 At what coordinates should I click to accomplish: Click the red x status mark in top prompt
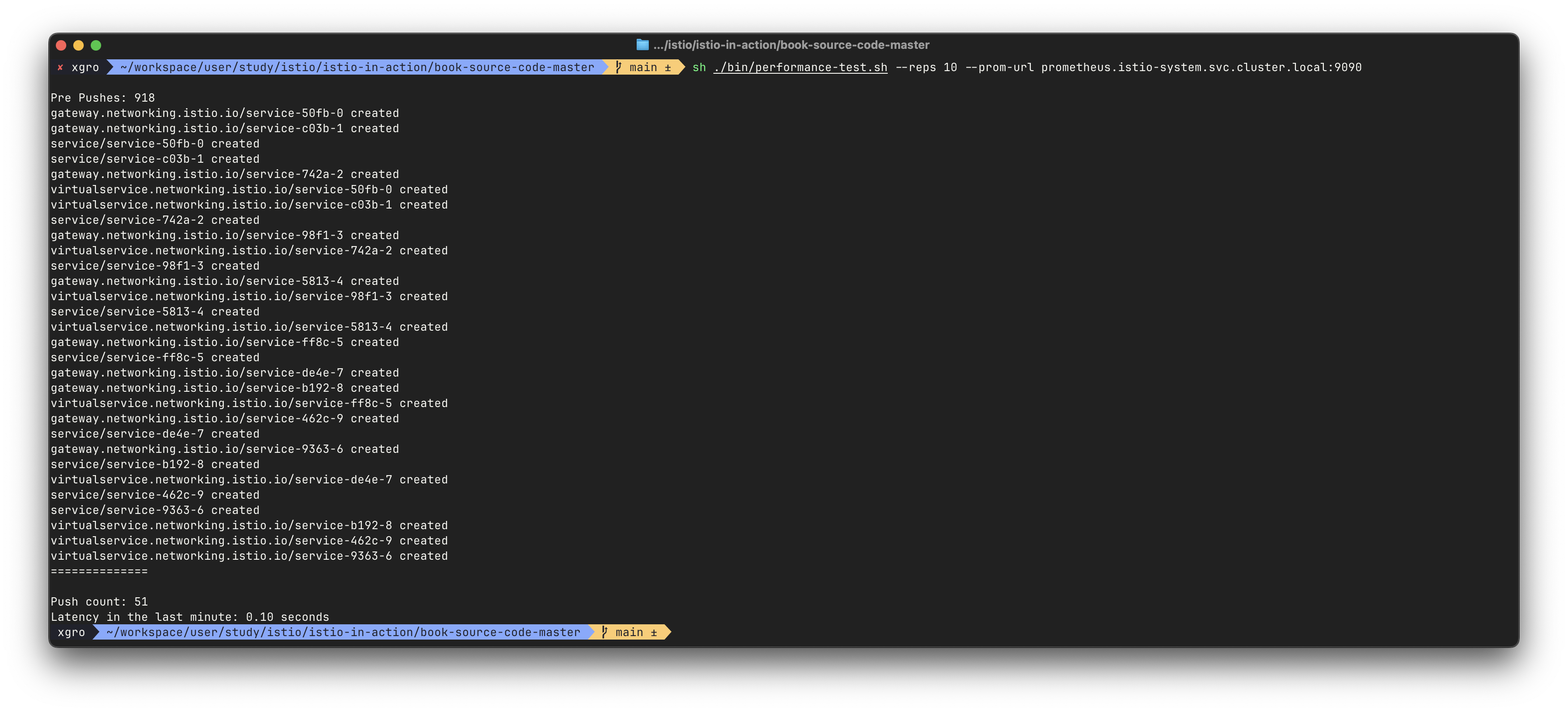click(x=60, y=67)
